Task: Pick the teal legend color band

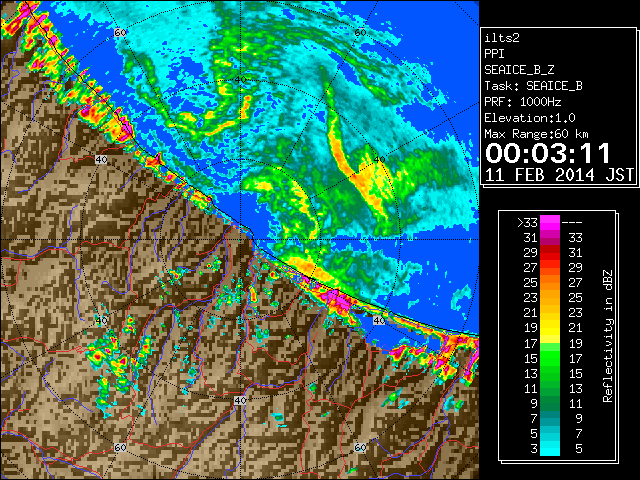Action: [x=550, y=418]
